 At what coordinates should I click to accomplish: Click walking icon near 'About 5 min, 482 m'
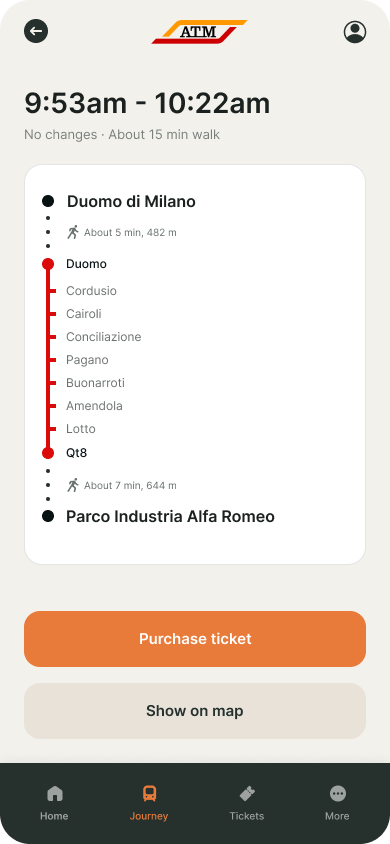tap(73, 232)
